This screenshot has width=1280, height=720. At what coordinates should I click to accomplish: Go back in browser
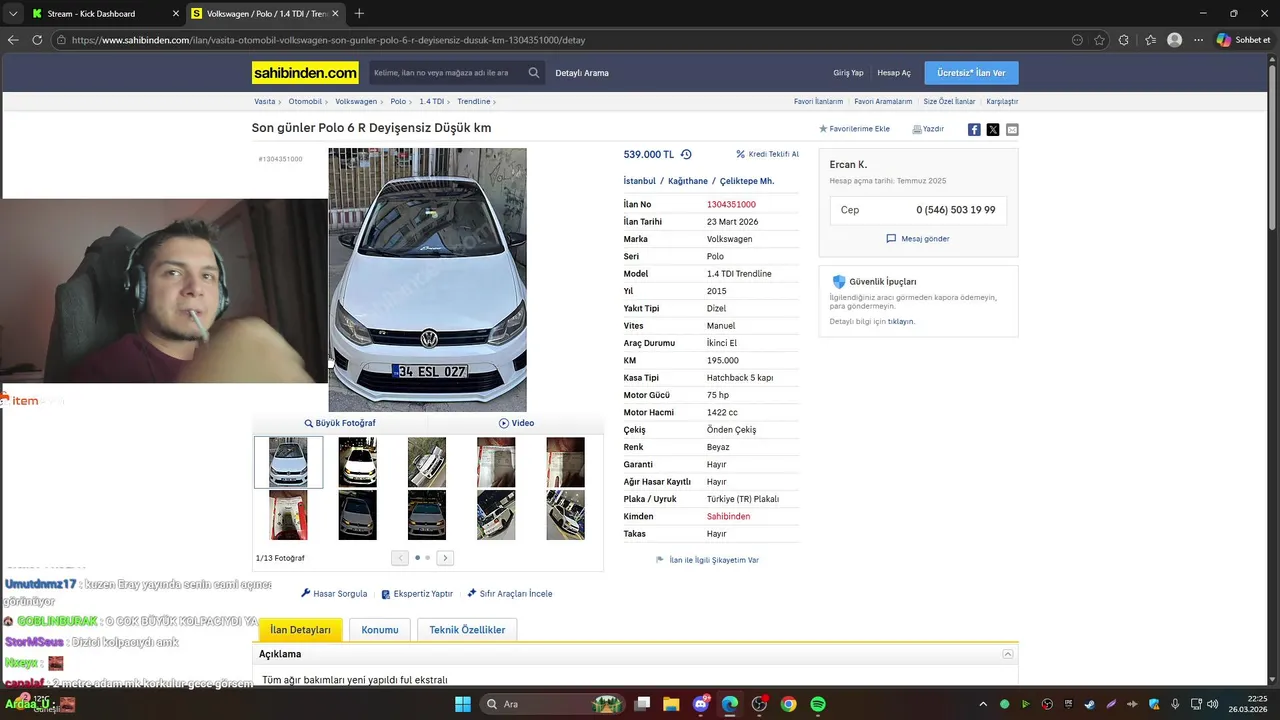[x=13, y=40]
